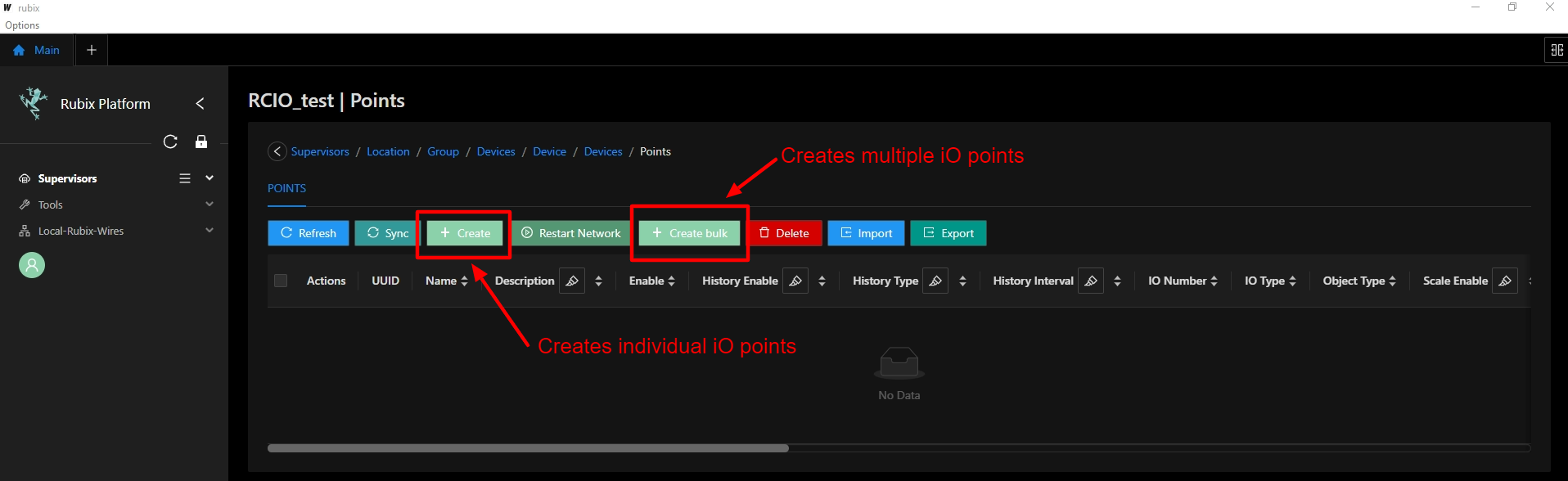
Task: Open Tools in the sidebar
Action: (x=51, y=205)
